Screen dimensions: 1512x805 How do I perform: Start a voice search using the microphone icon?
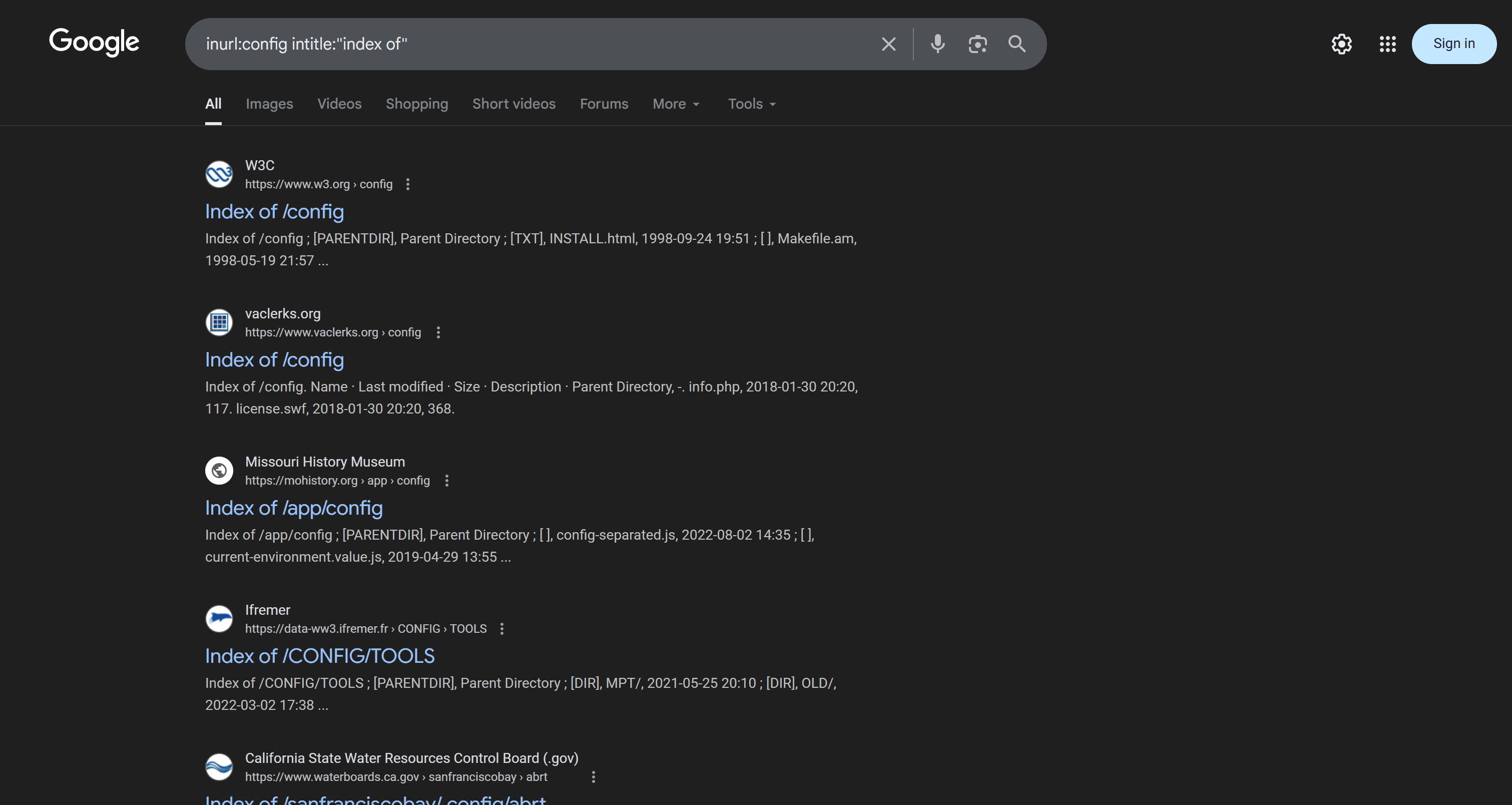coord(936,44)
